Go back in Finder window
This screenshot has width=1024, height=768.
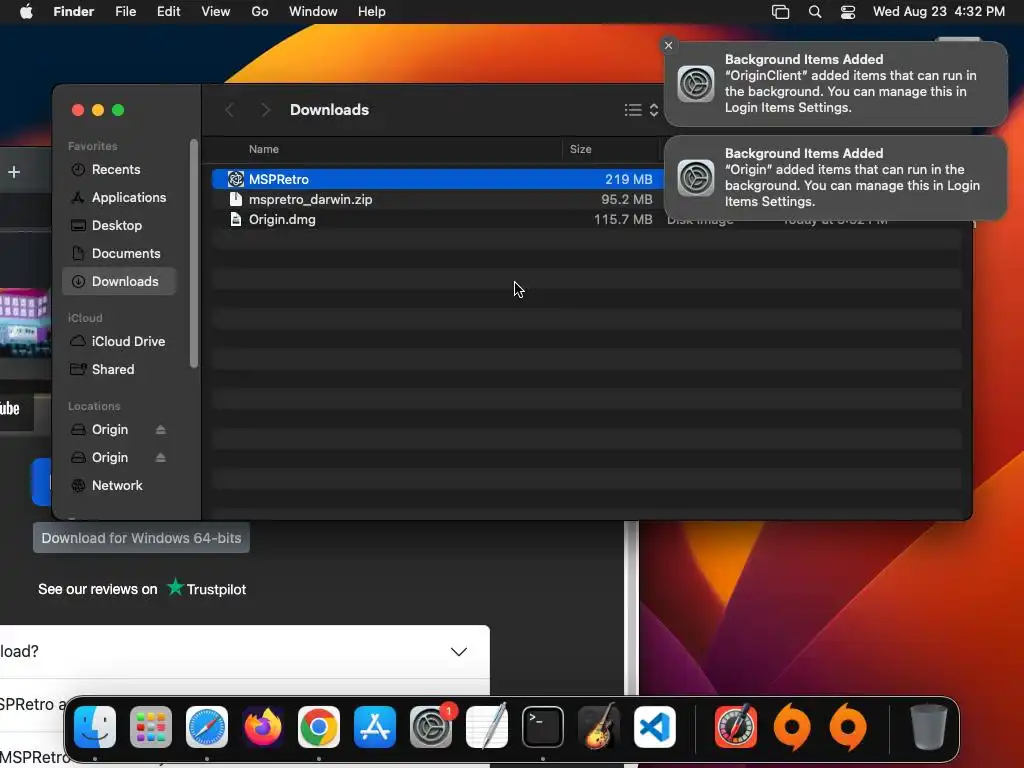click(229, 110)
